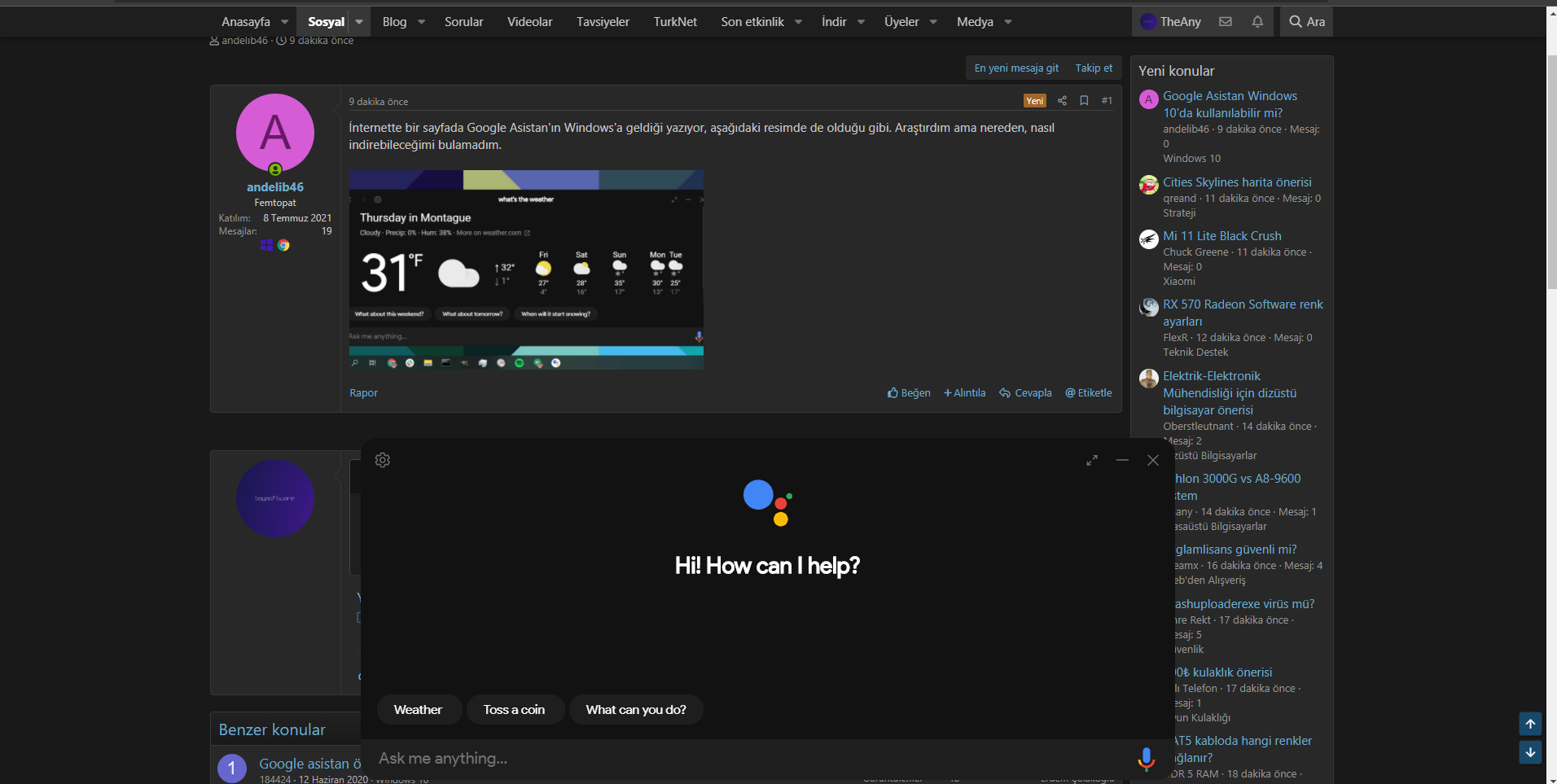Open Google Assistant settings gear
1557x784 pixels.
[383, 460]
